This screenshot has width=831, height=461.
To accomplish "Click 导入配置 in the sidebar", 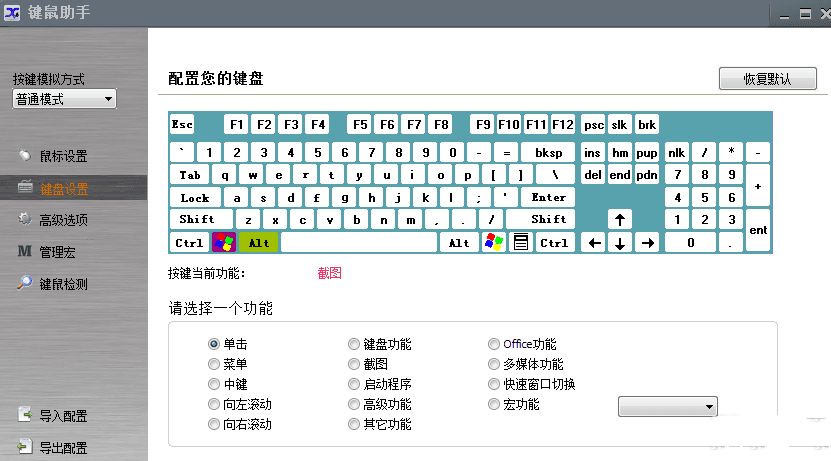I will tap(62, 416).
